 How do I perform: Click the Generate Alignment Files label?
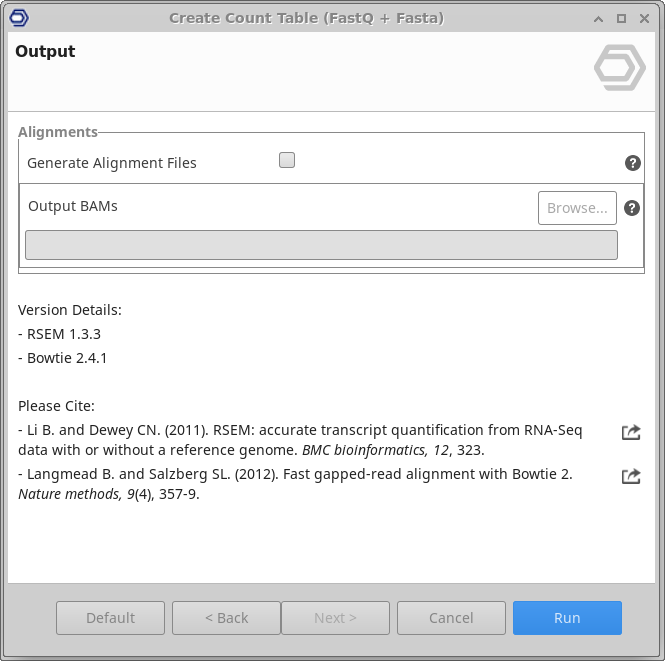click(x=112, y=163)
